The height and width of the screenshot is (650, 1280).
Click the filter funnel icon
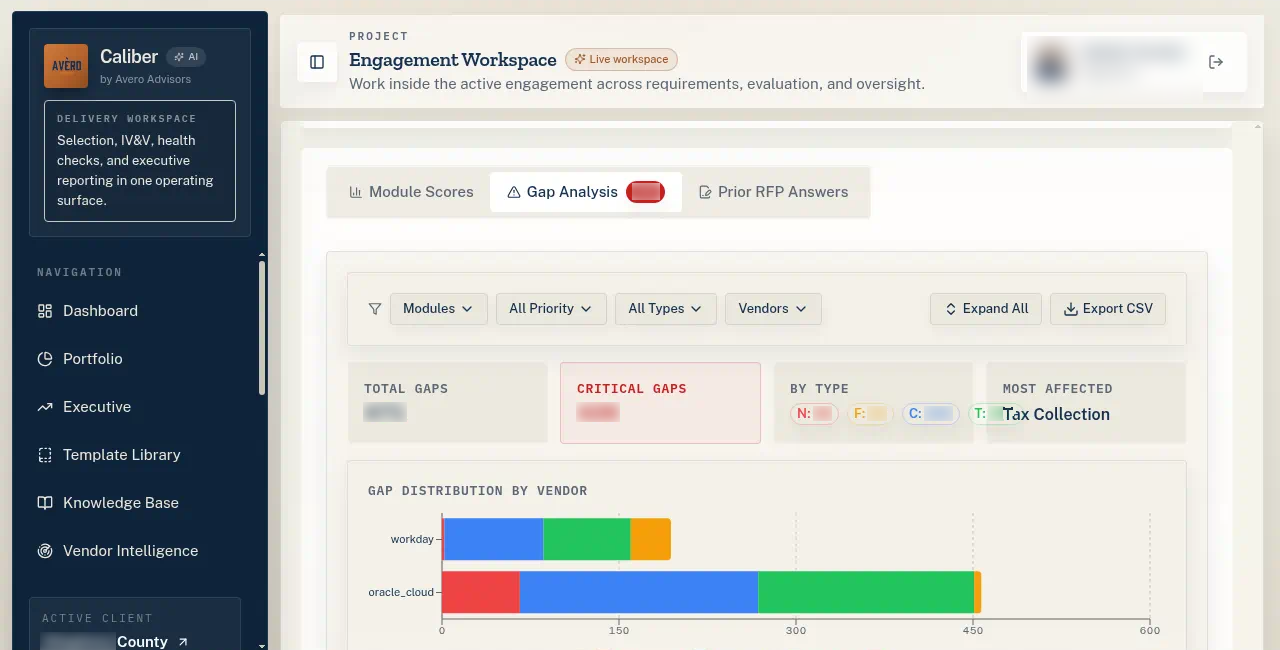tap(375, 309)
